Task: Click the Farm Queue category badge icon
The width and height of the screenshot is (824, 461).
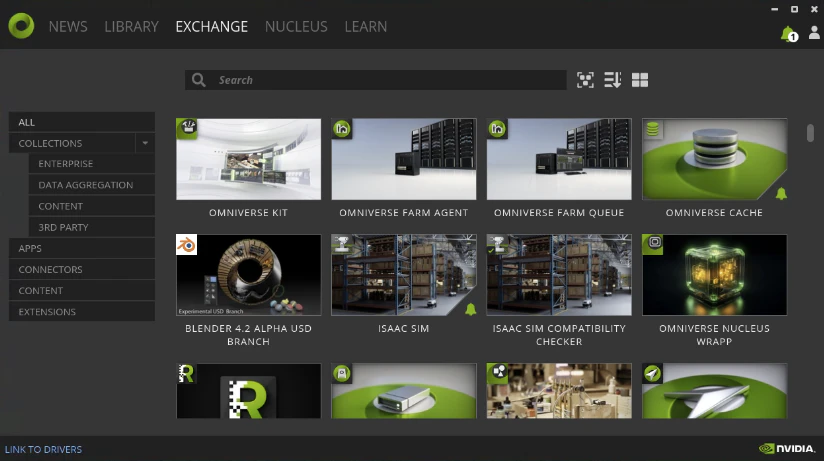Action: [x=497, y=128]
